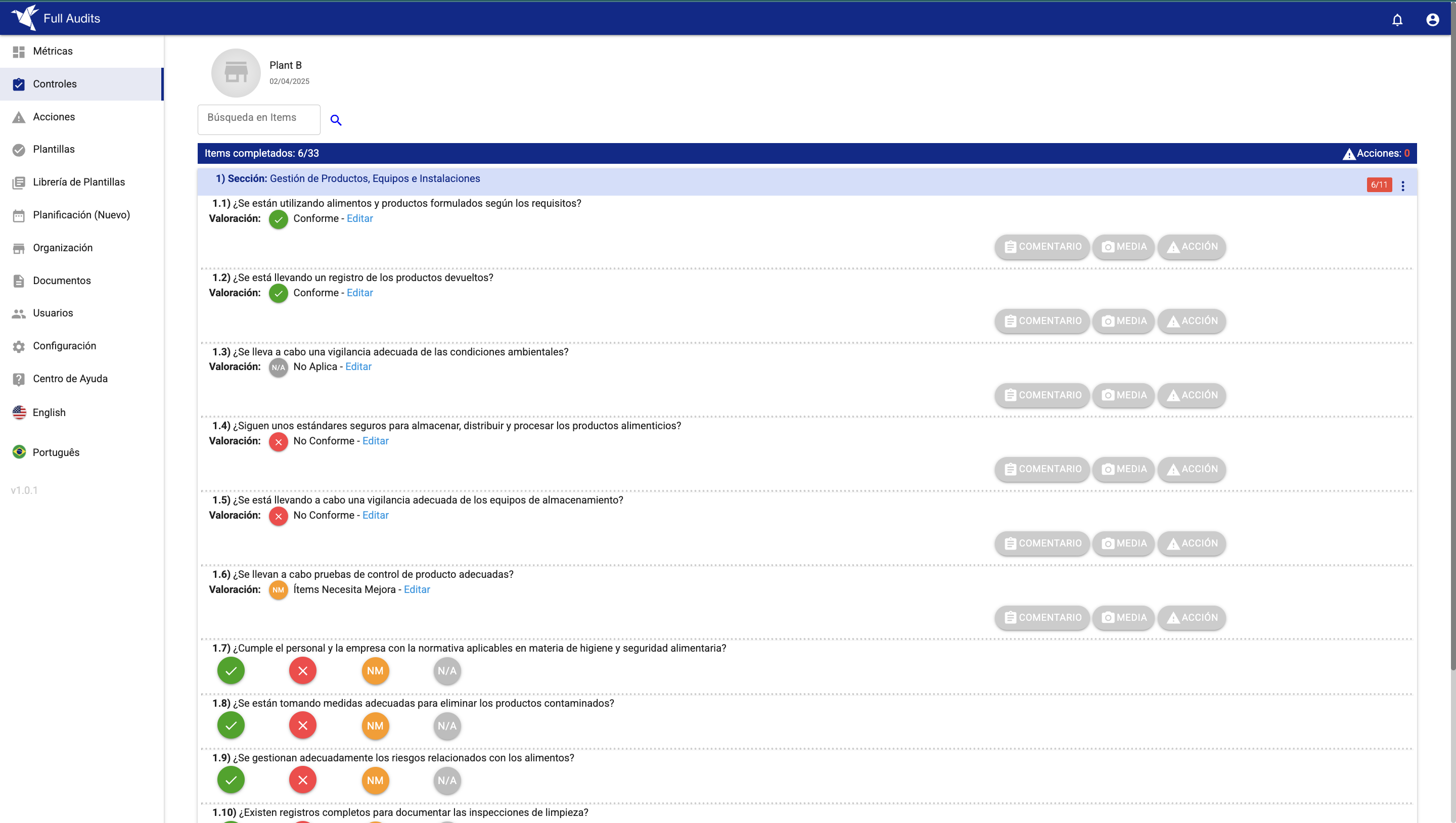Viewport: 1456px width, 823px height.
Task: Click the Full Audits bird logo
Action: tap(25, 17)
